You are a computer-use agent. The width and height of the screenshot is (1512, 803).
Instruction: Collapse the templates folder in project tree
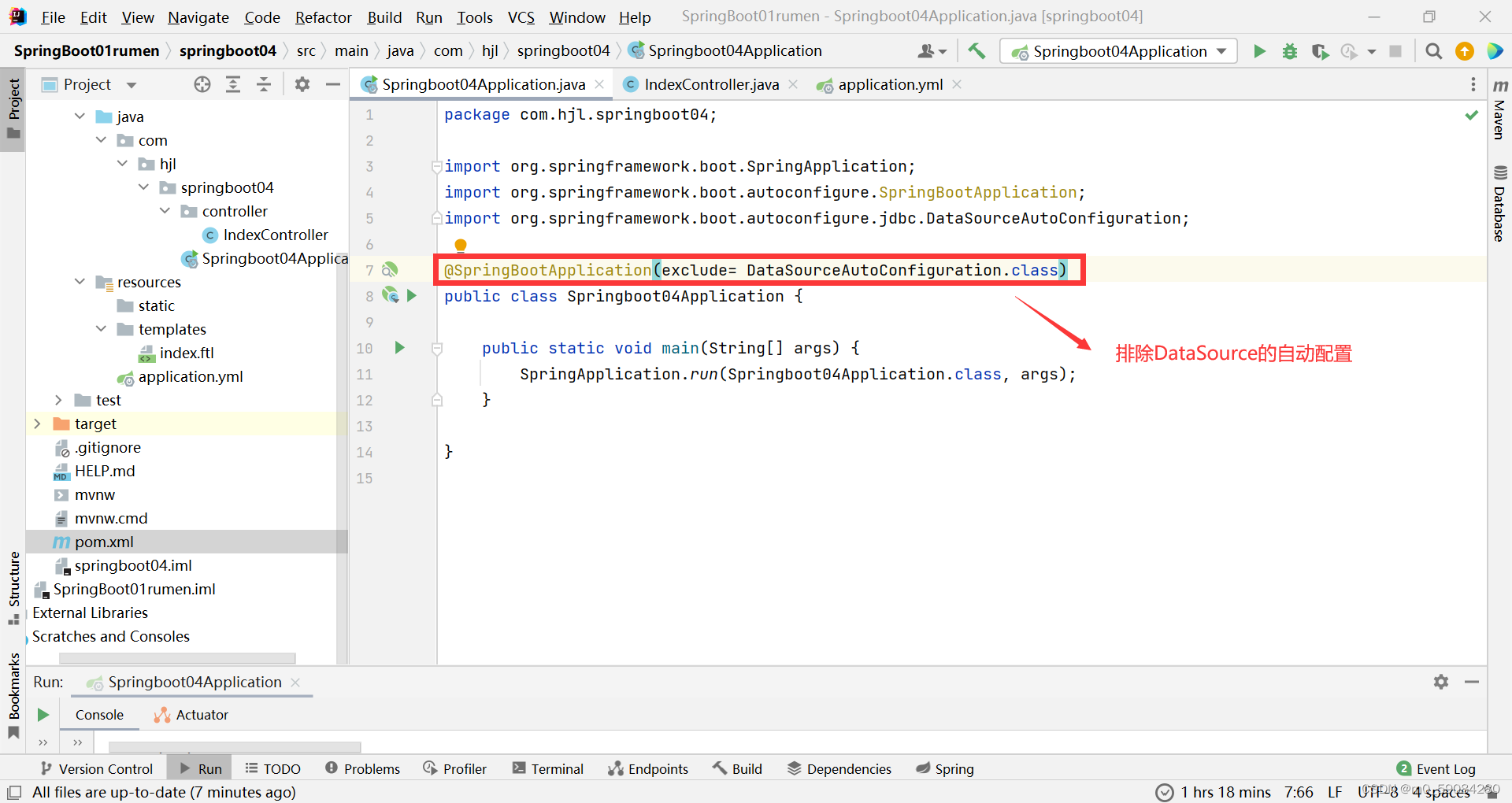pyautogui.click(x=100, y=329)
